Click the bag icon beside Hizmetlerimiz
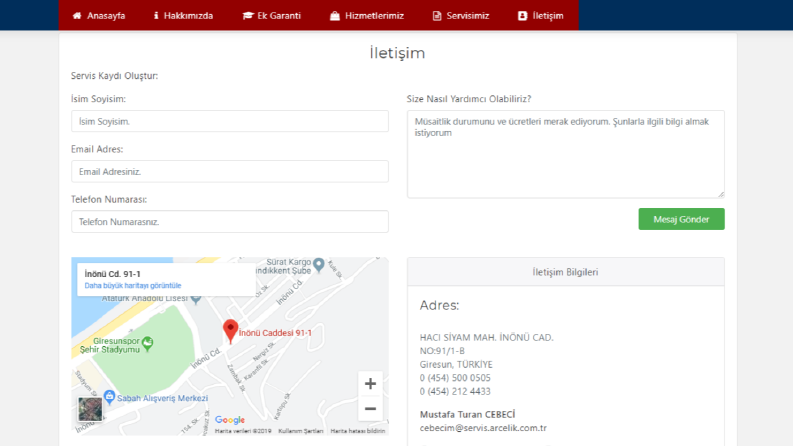 (x=335, y=16)
